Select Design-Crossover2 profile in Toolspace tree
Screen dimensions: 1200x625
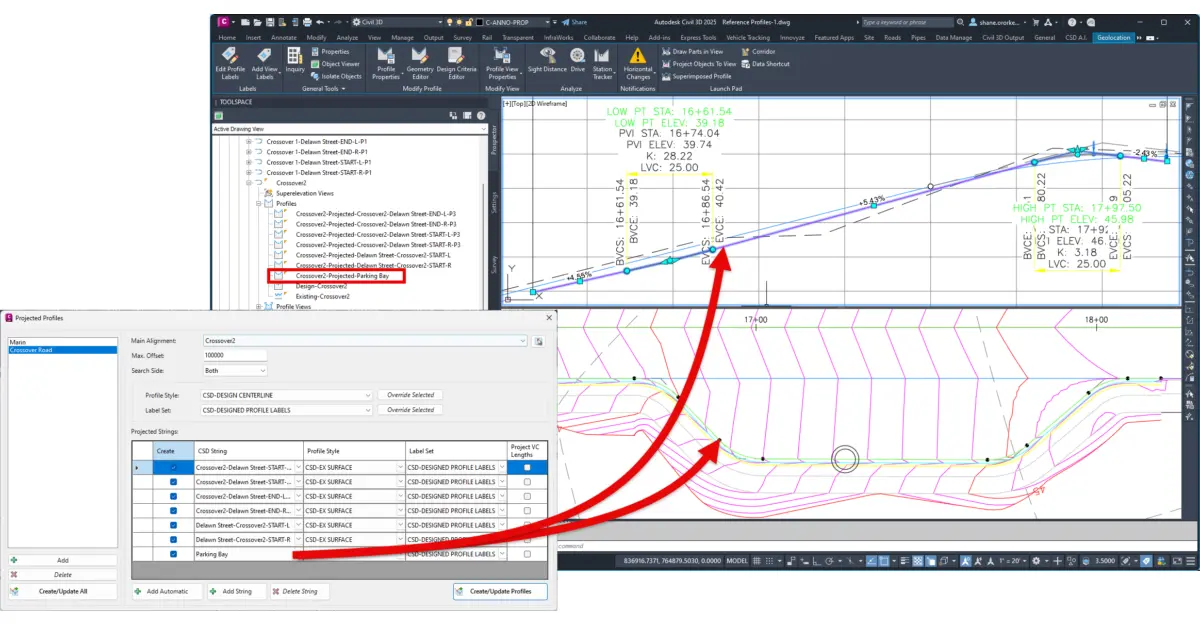pyautogui.click(x=320, y=285)
